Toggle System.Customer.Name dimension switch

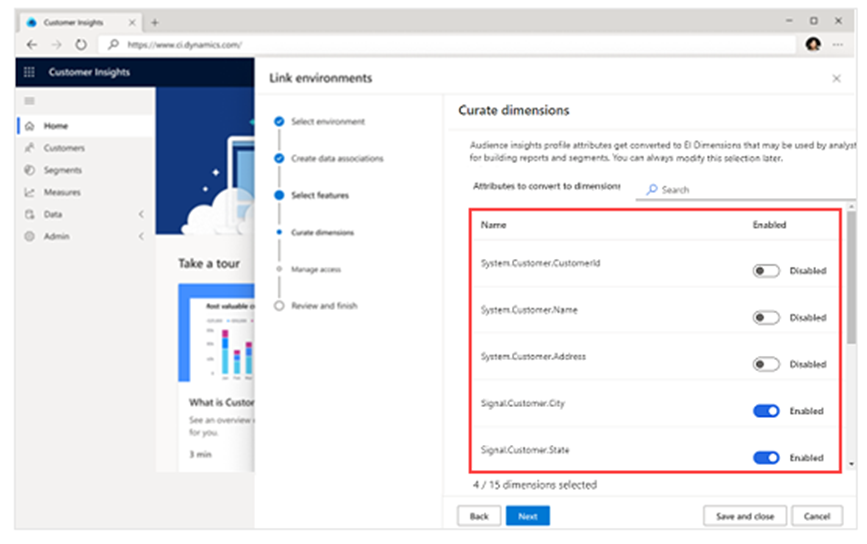[x=766, y=318]
